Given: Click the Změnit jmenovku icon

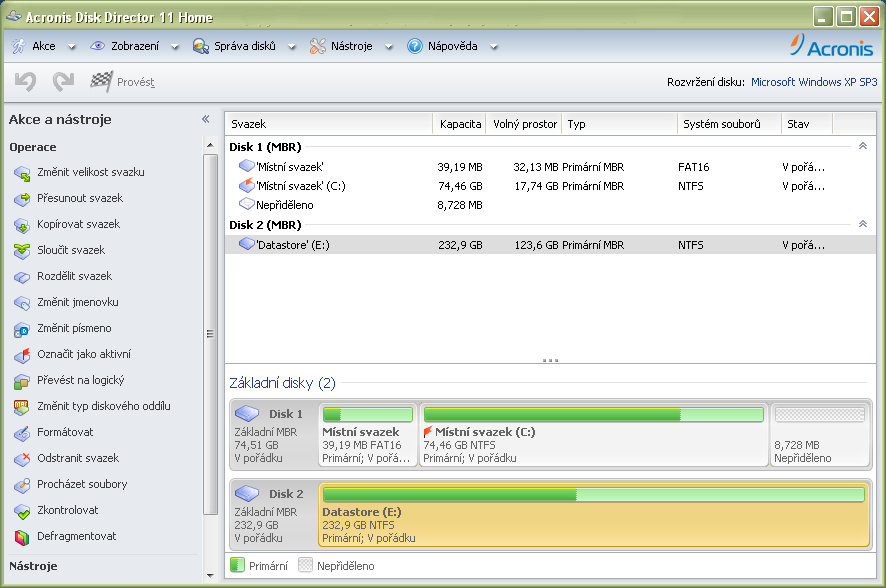Looking at the screenshot, I should tap(22, 303).
